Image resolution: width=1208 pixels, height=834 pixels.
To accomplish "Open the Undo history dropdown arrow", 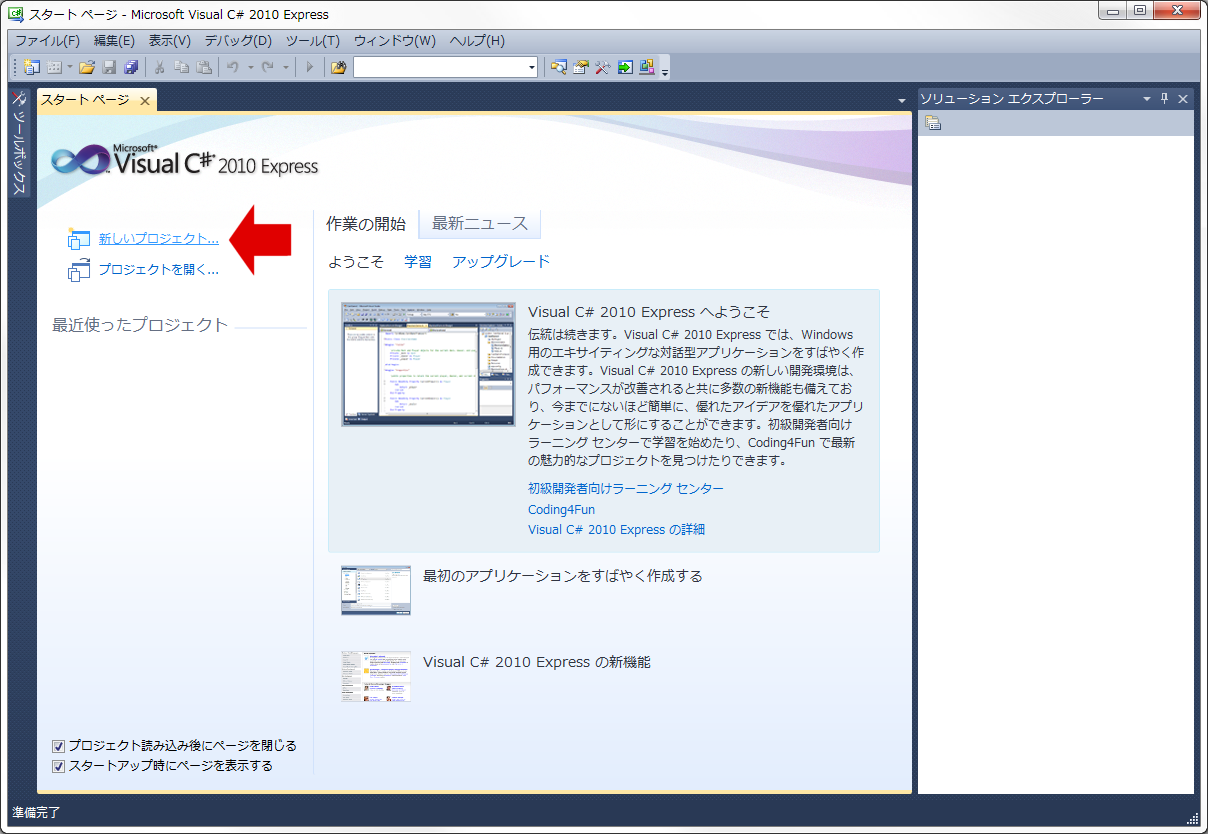I will (250, 67).
